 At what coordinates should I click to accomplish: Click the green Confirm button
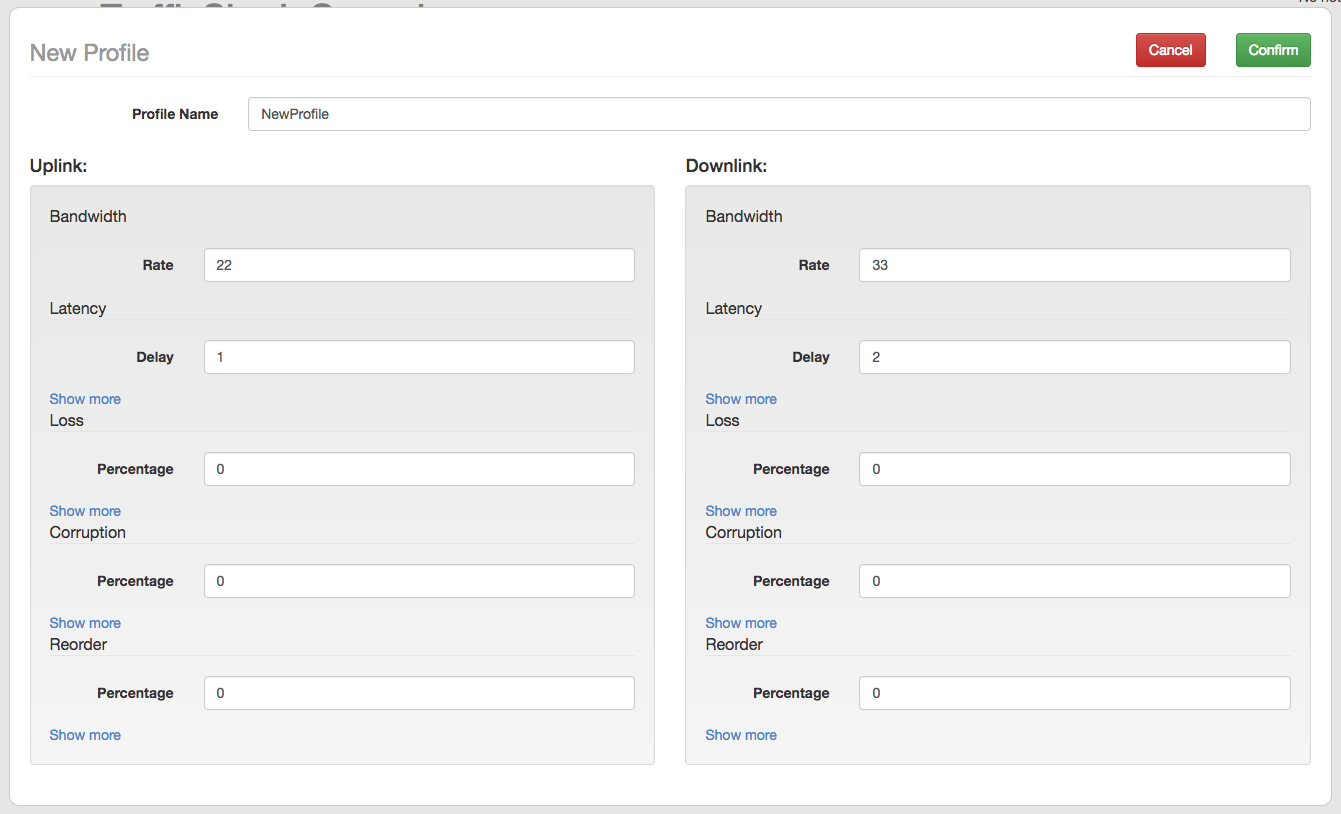click(1272, 50)
